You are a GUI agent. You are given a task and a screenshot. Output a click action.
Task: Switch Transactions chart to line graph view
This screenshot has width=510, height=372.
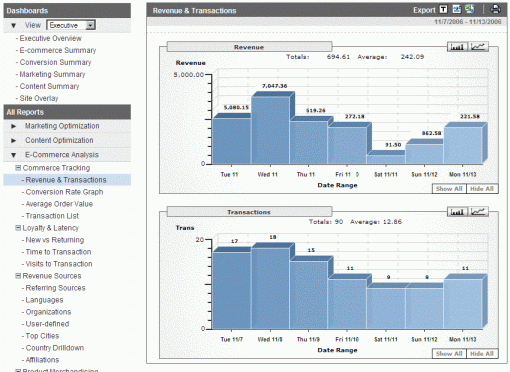pos(478,212)
